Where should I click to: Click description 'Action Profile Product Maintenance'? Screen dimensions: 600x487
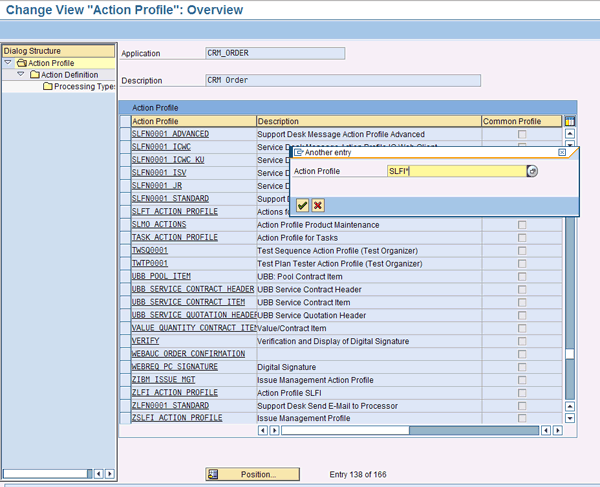pyautogui.click(x=318, y=225)
